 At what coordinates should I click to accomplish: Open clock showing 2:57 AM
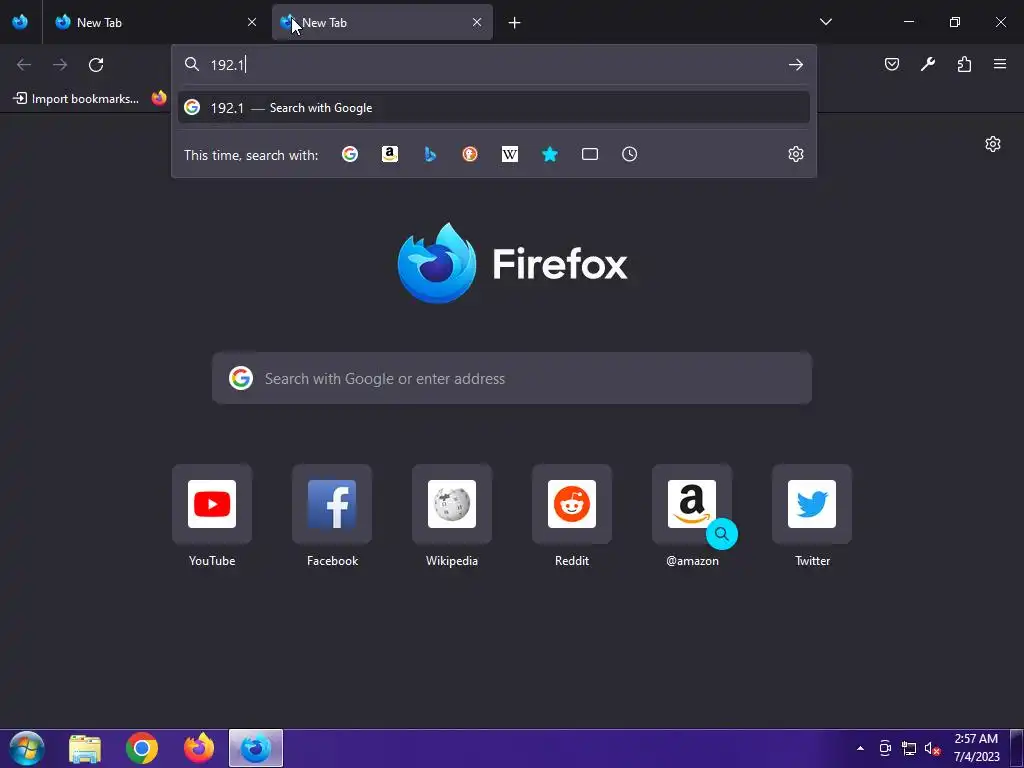coord(976,748)
